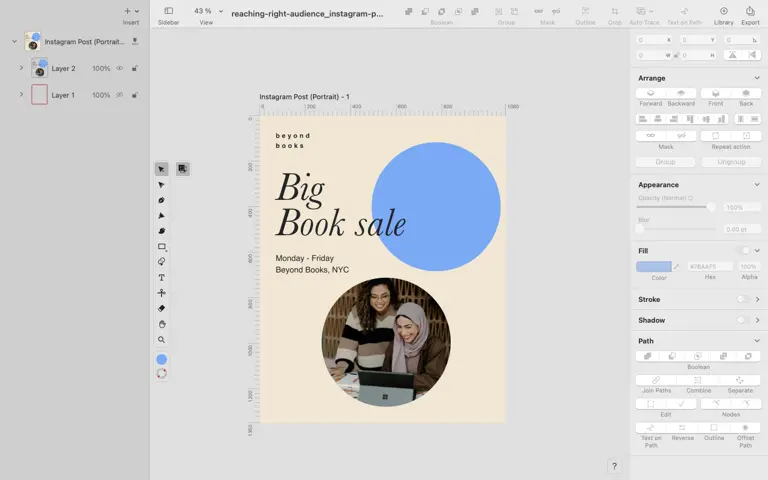Click the Offset Path icon

[745, 428]
